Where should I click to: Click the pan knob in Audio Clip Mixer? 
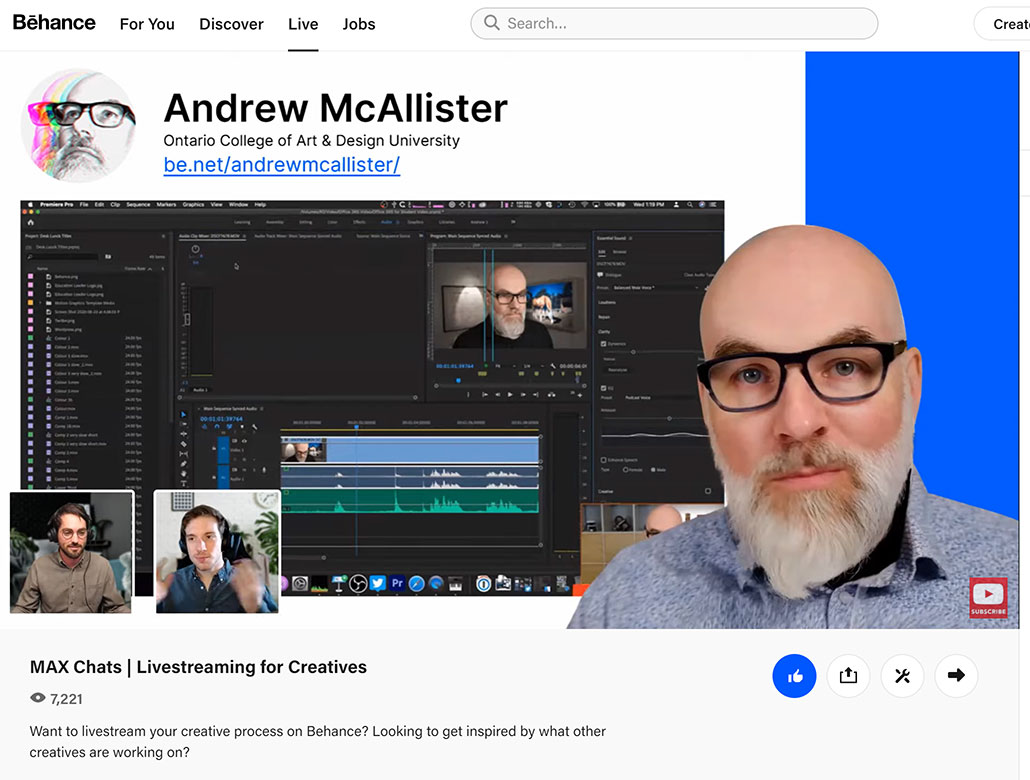195,249
